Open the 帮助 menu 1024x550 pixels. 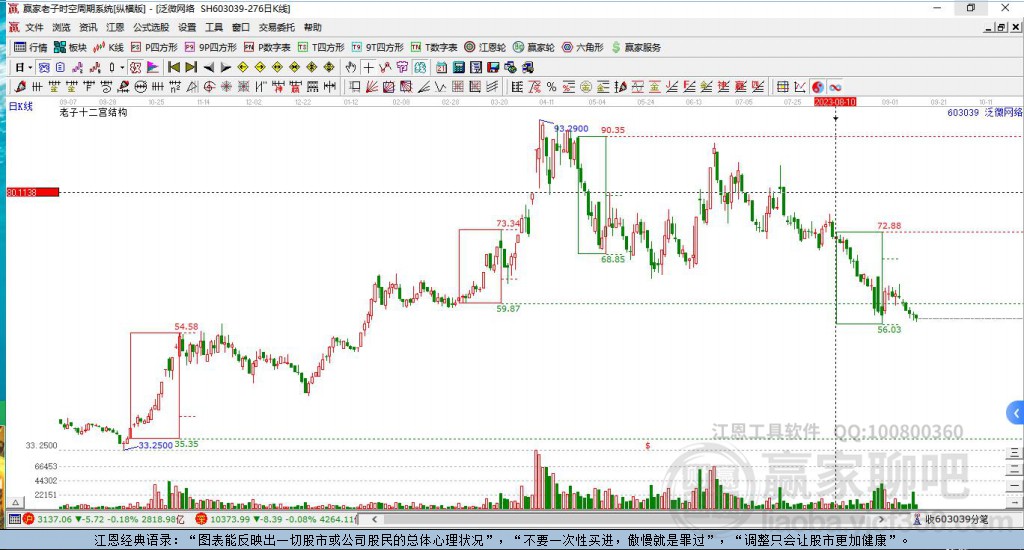pos(313,27)
